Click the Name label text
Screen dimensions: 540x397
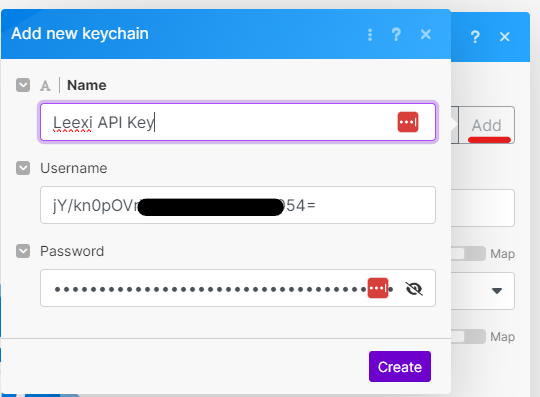pos(86,85)
